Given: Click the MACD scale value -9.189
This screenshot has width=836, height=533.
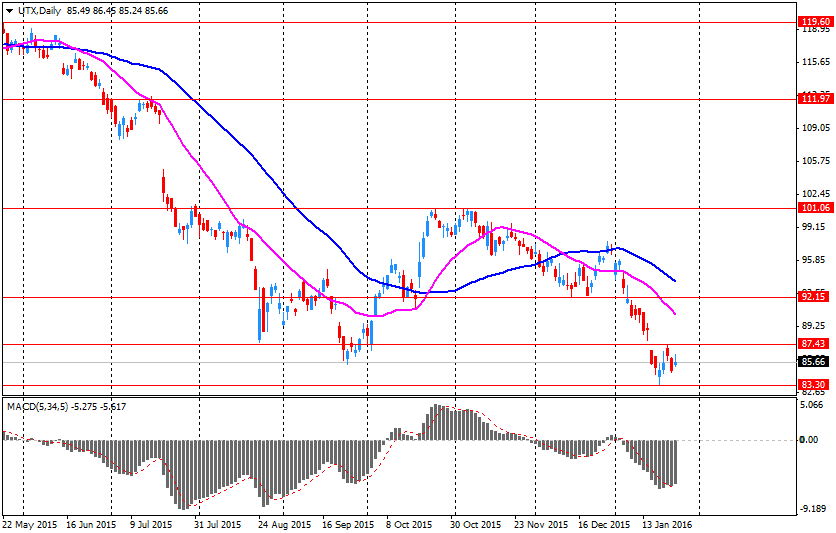Looking at the screenshot, I should coord(814,509).
